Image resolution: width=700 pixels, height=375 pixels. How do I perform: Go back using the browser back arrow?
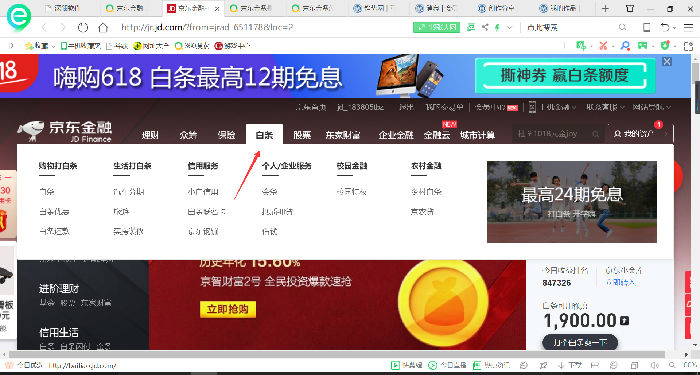coord(44,28)
